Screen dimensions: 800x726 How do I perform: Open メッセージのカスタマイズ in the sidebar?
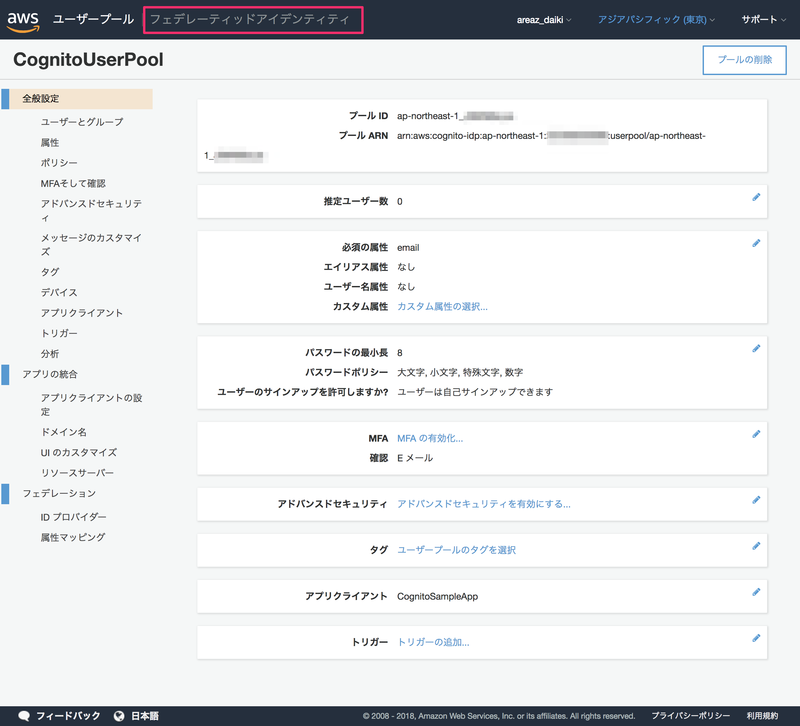[x=91, y=244]
